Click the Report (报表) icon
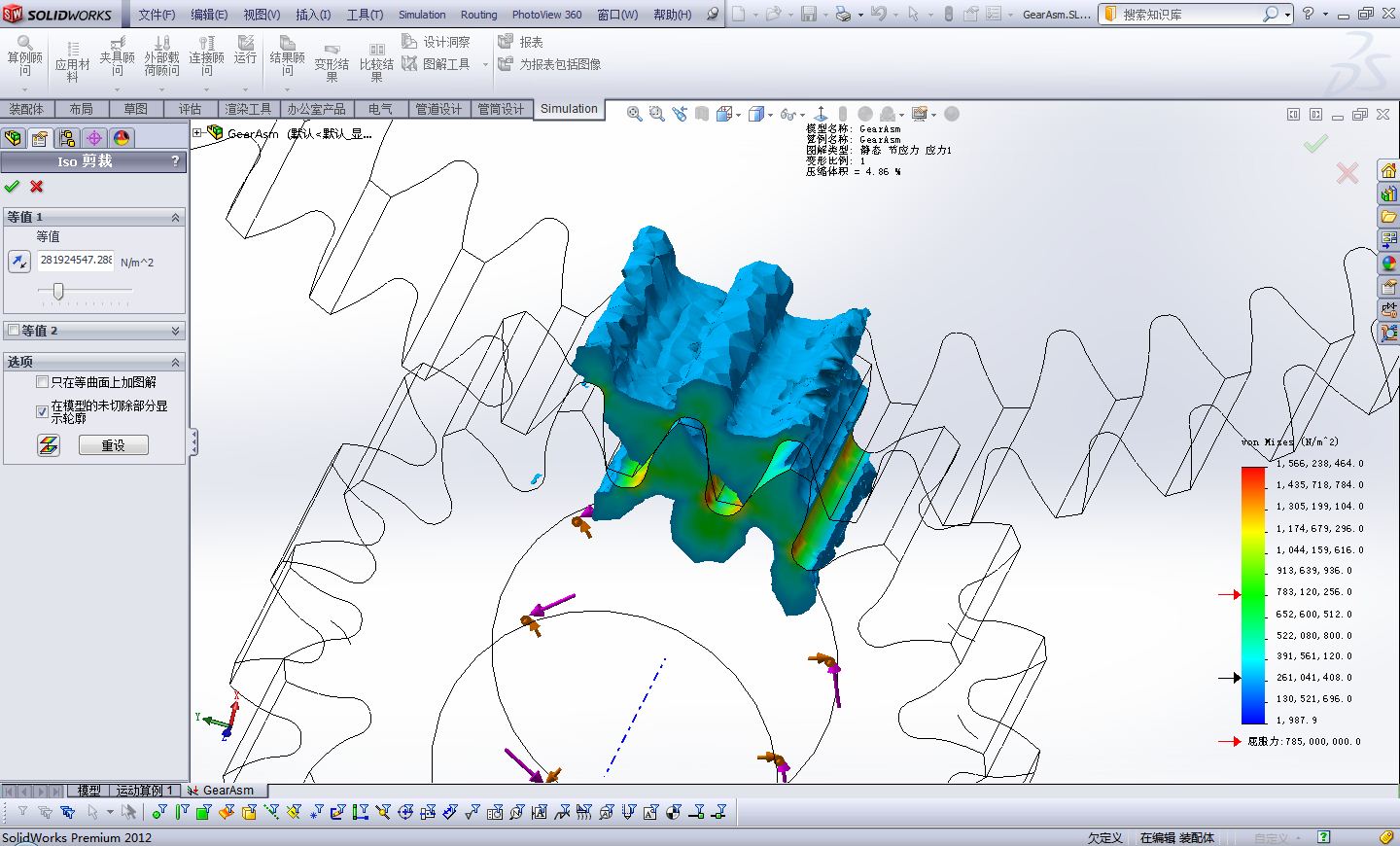This screenshot has width=1400, height=846. [520, 42]
